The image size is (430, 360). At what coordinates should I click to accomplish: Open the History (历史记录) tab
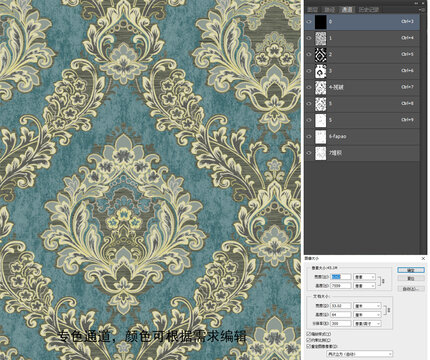click(x=369, y=10)
